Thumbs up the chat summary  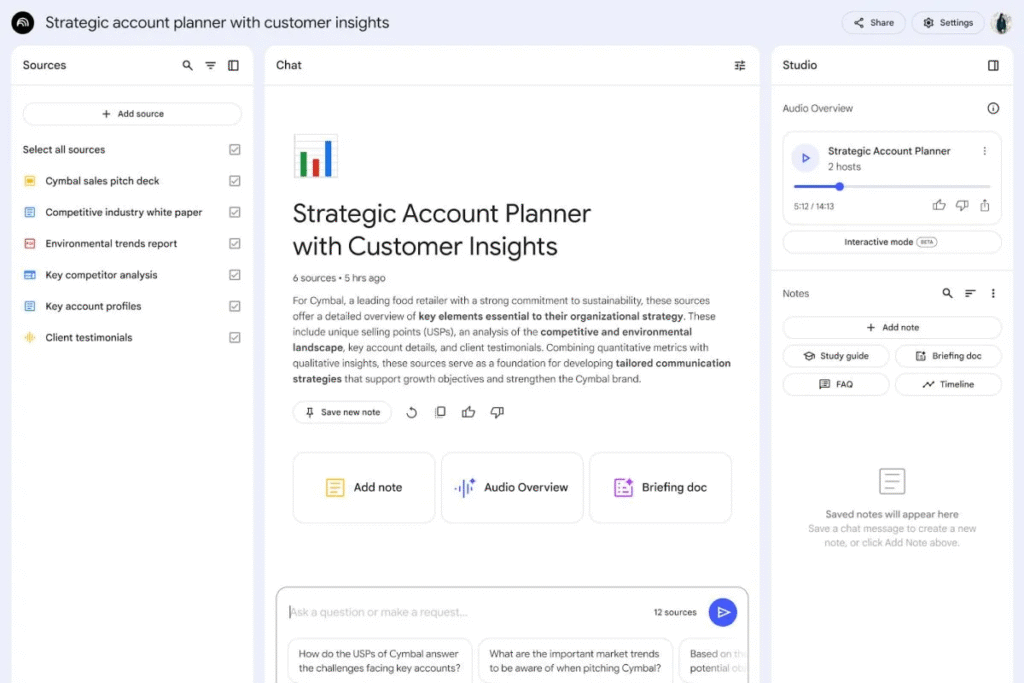(468, 412)
